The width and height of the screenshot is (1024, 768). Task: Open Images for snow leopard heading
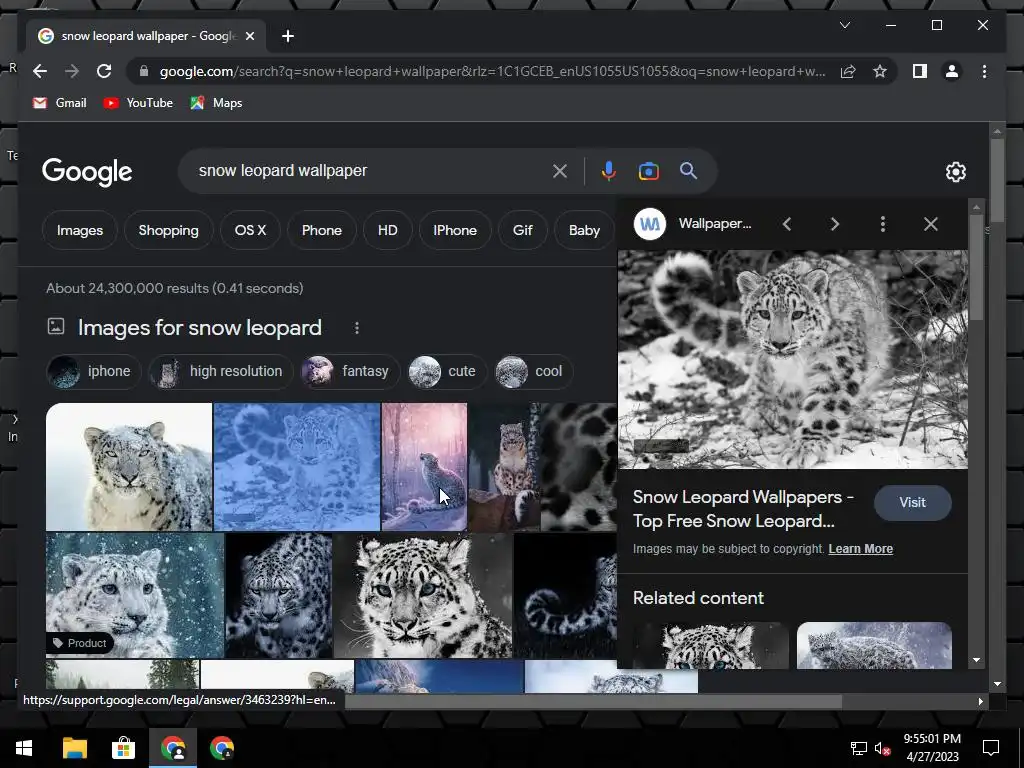[200, 327]
